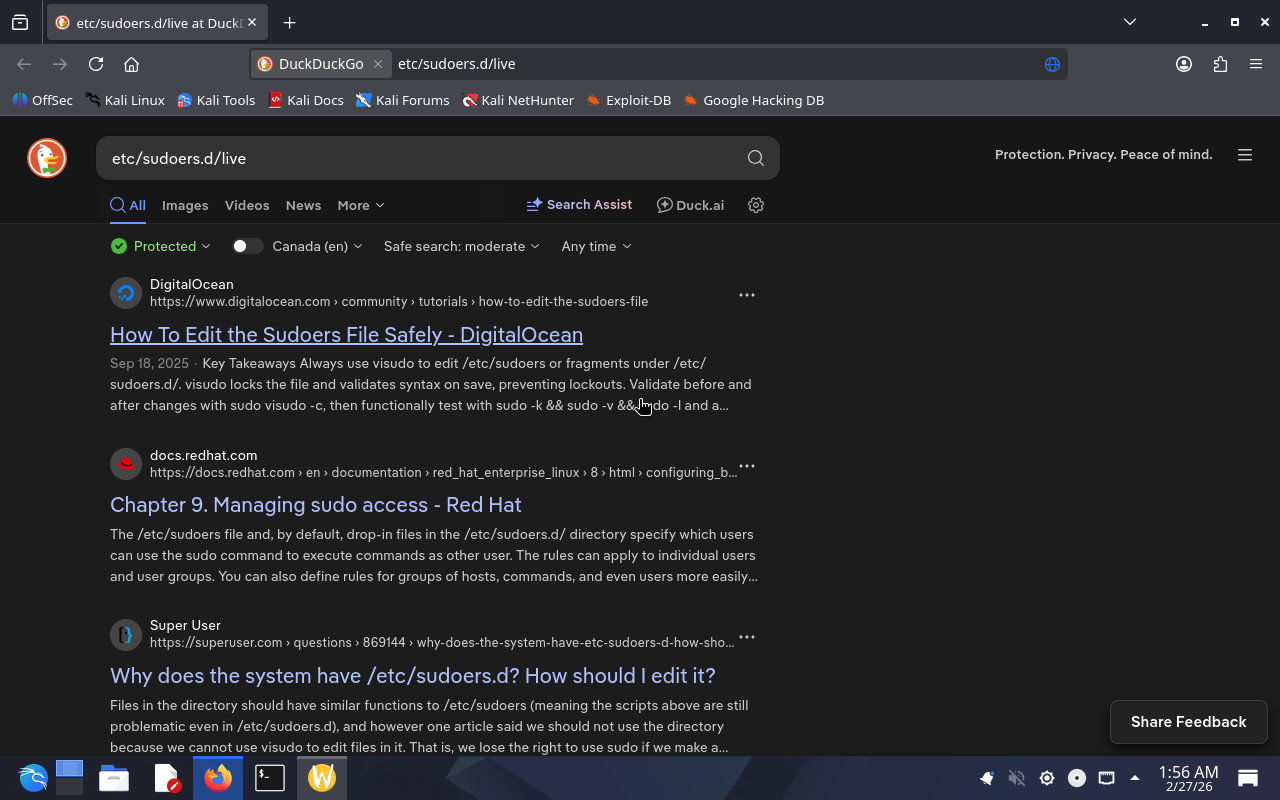Click the Share Feedback button
1280x800 pixels.
click(1188, 722)
